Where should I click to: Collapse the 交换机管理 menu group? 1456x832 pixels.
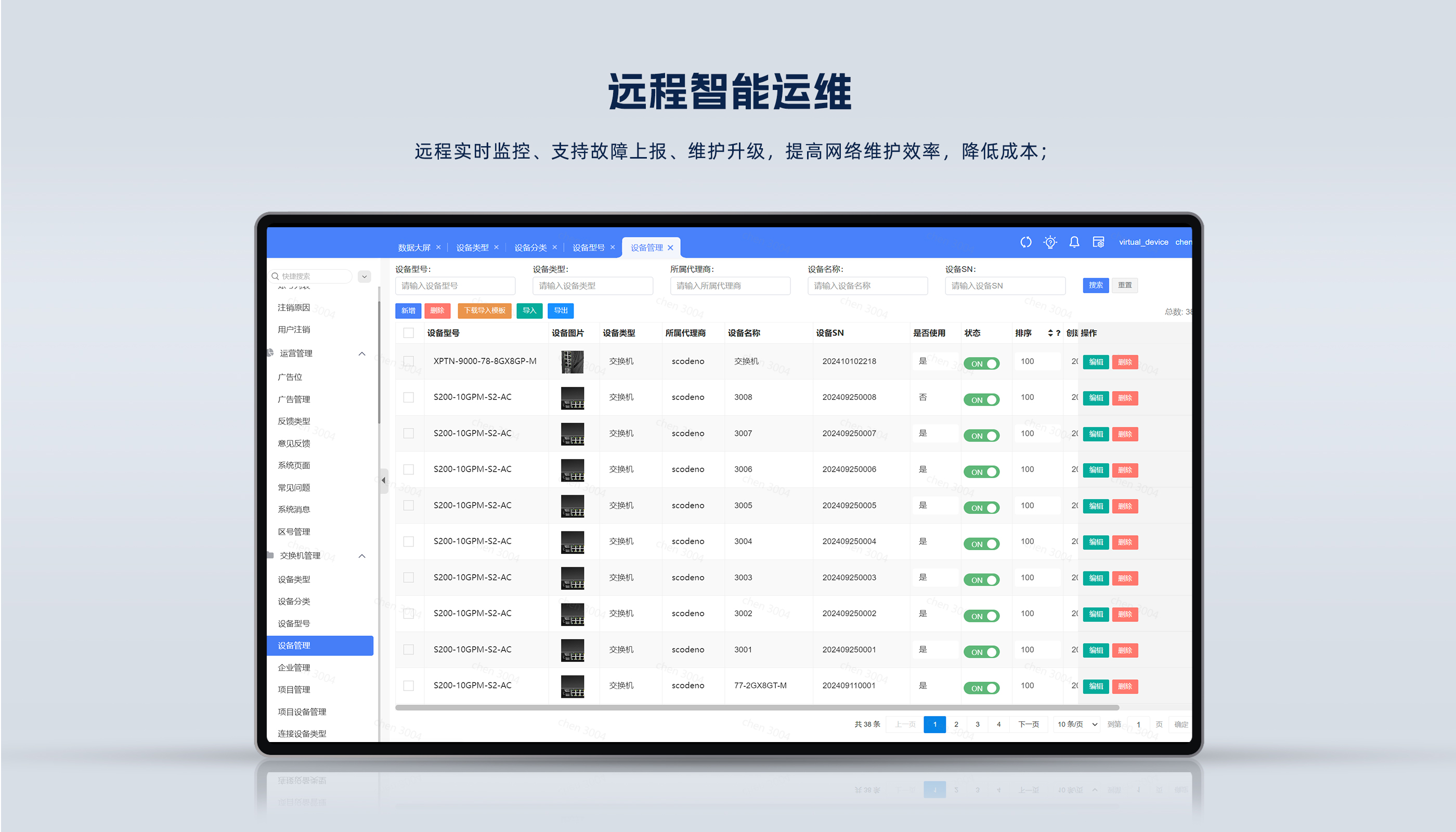point(362,556)
